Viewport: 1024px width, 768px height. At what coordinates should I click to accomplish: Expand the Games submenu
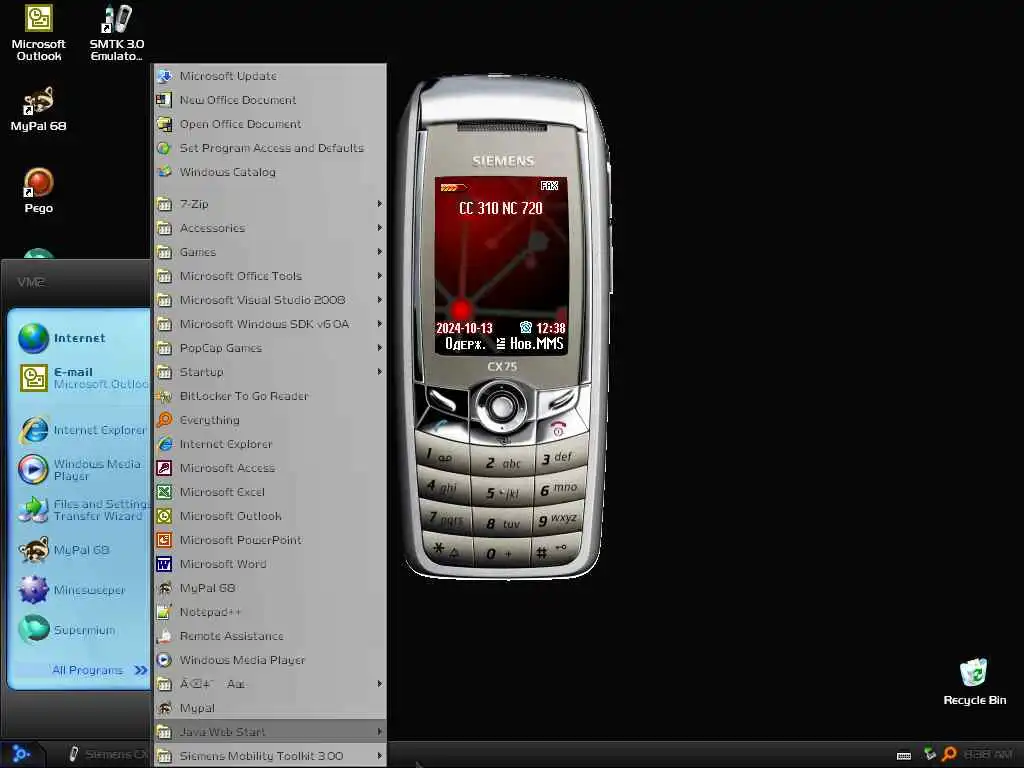(x=270, y=252)
